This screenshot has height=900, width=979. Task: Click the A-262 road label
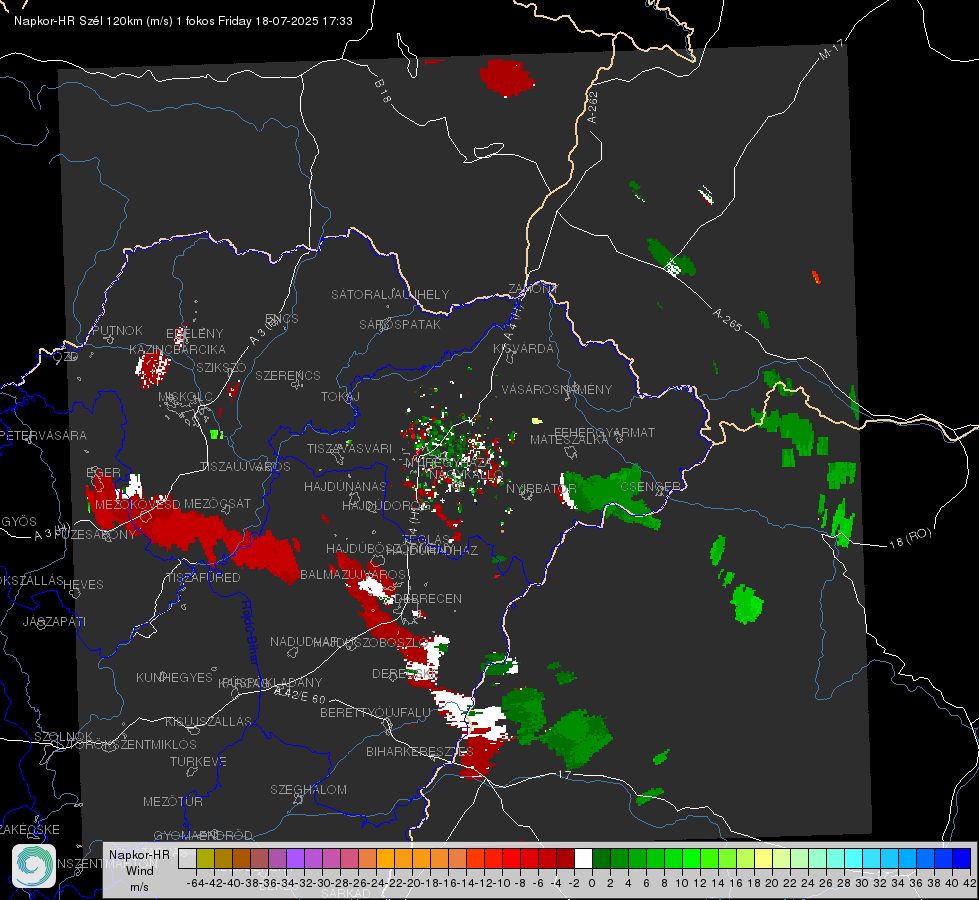[593, 107]
